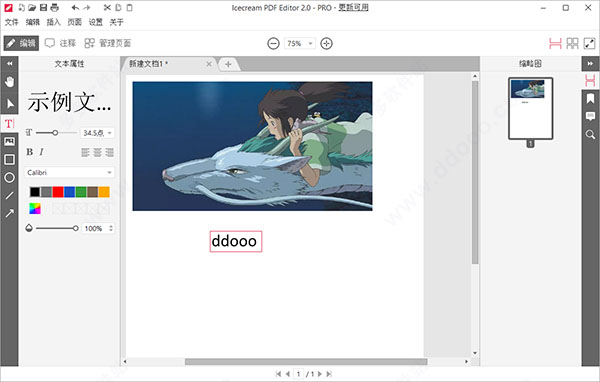Click the new document icon in title bar
The width and height of the screenshot is (600, 382).
(21, 7)
